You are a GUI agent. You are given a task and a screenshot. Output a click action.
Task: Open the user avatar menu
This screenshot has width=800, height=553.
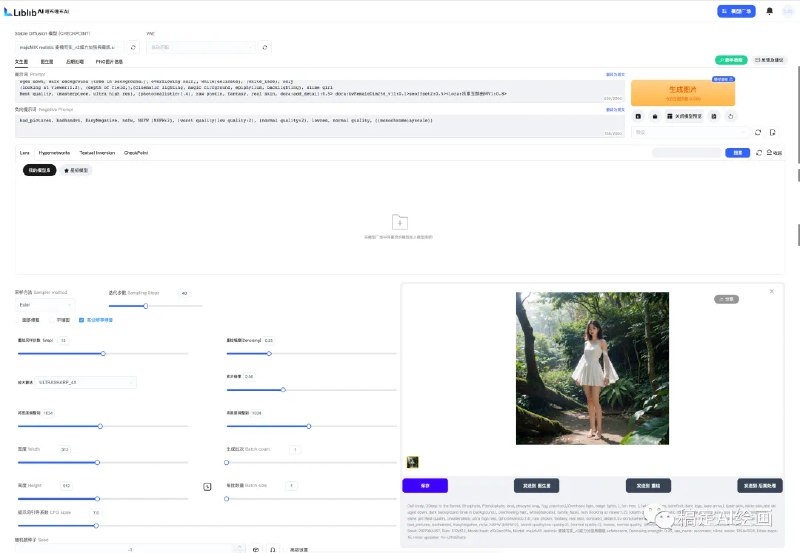[x=788, y=11]
